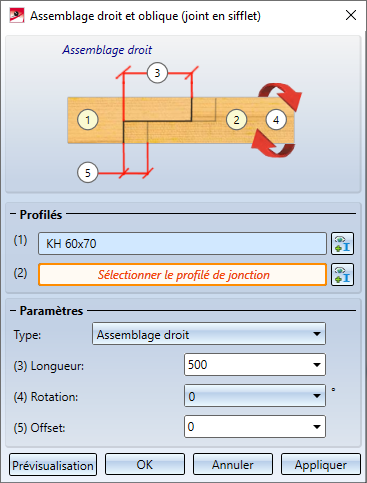The height and width of the screenshot is (483, 367).
Task: Click the select-profile icon for profile (1)
Action: click(342, 244)
